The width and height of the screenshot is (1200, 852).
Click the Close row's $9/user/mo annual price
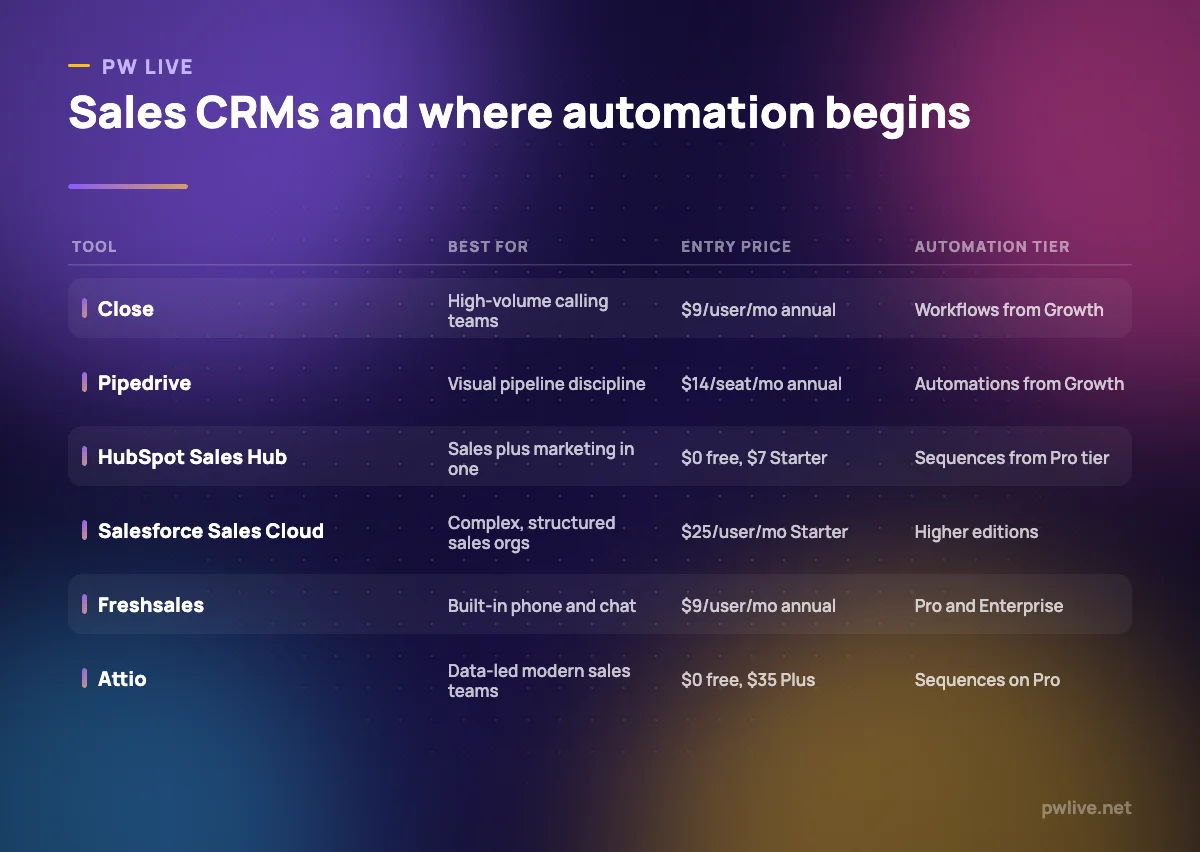pyautogui.click(x=758, y=310)
